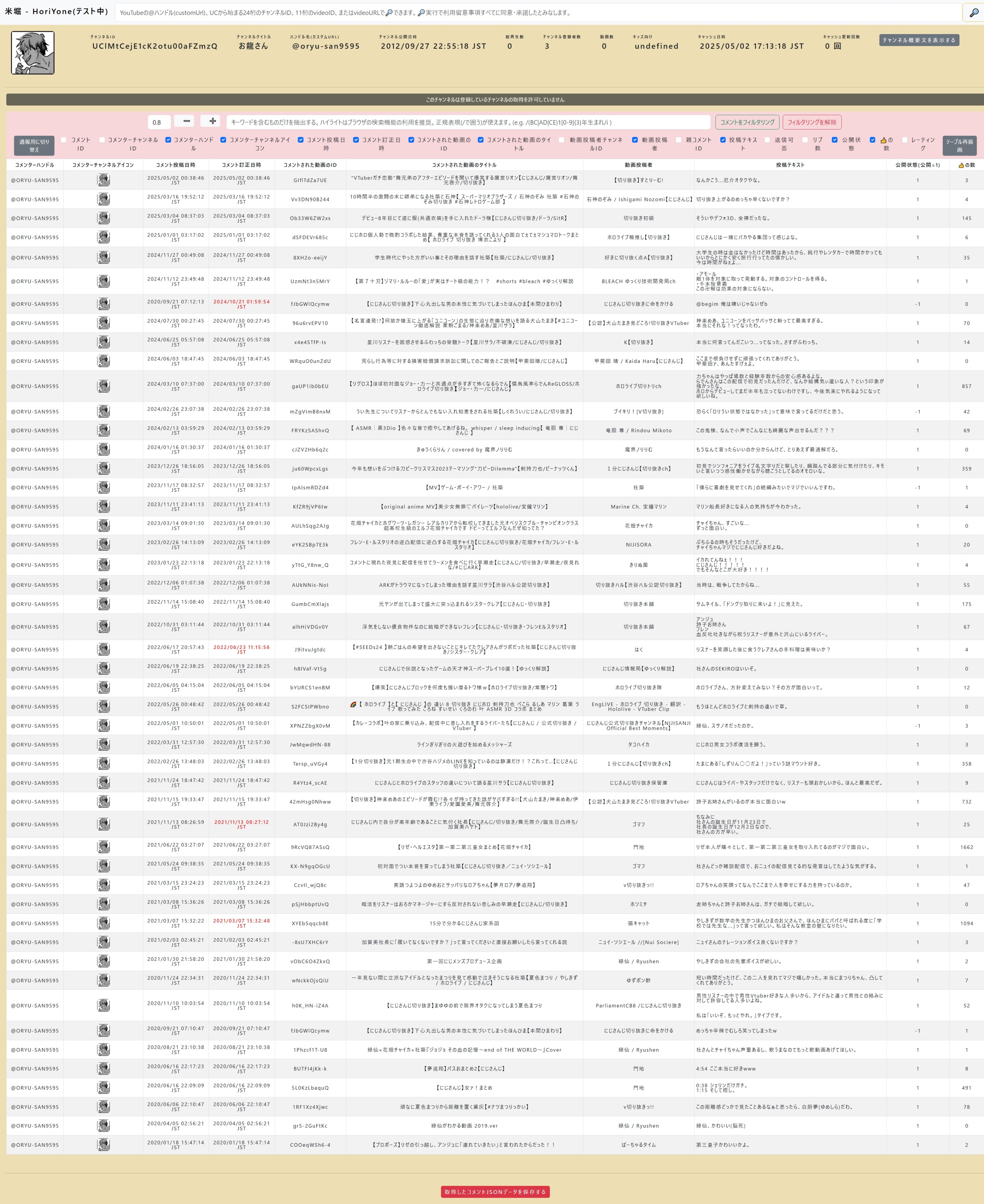Click the 投稿テキスト column header

click(790, 165)
